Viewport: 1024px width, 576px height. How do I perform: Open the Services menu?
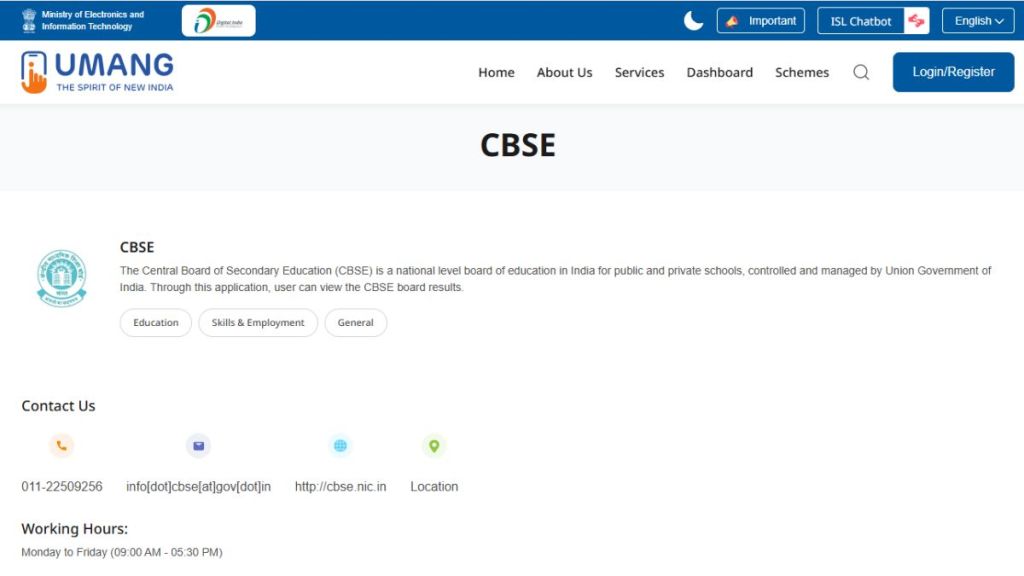(x=639, y=72)
